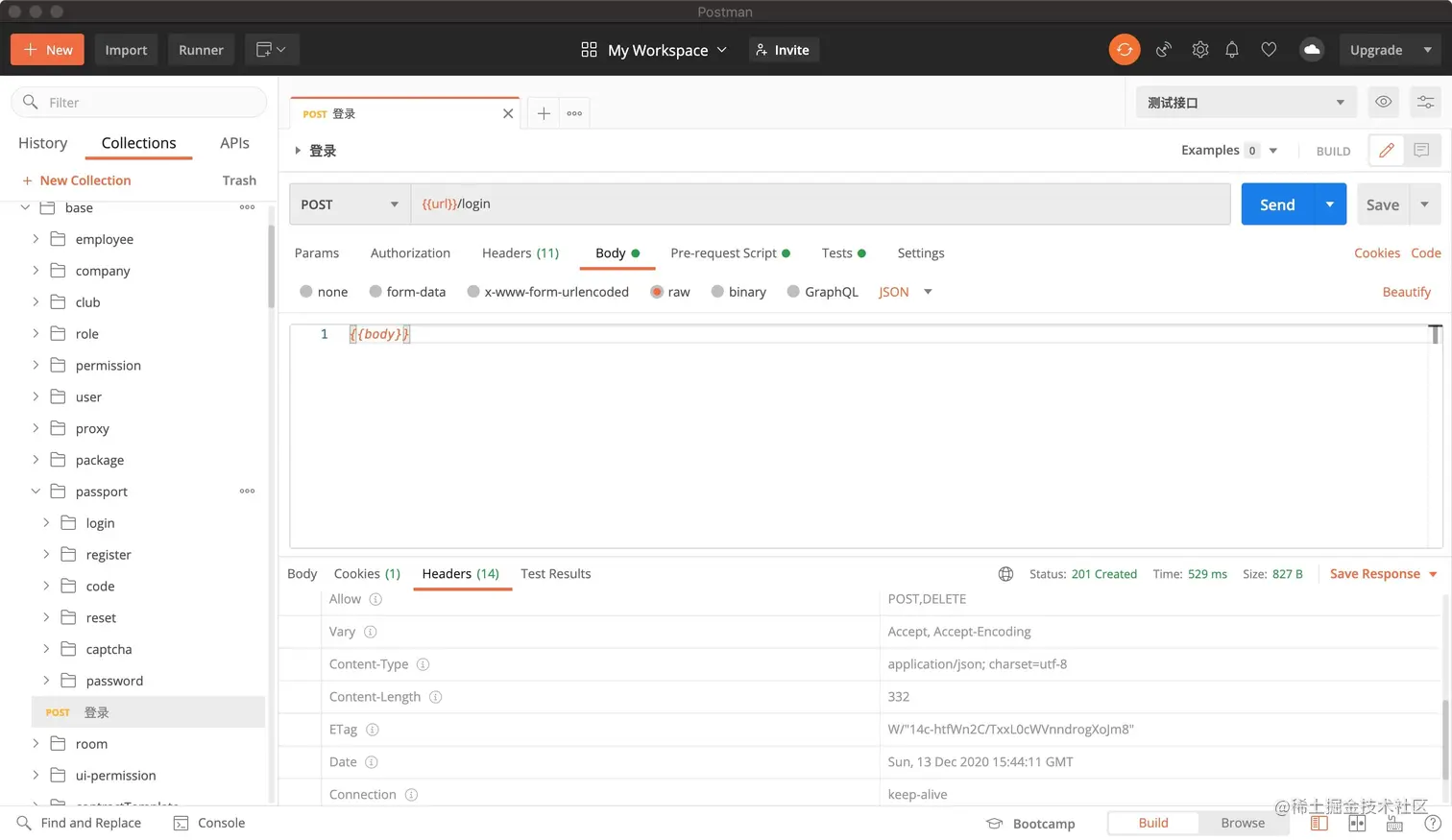
Task: Click the Beautify link
Action: (x=1406, y=292)
